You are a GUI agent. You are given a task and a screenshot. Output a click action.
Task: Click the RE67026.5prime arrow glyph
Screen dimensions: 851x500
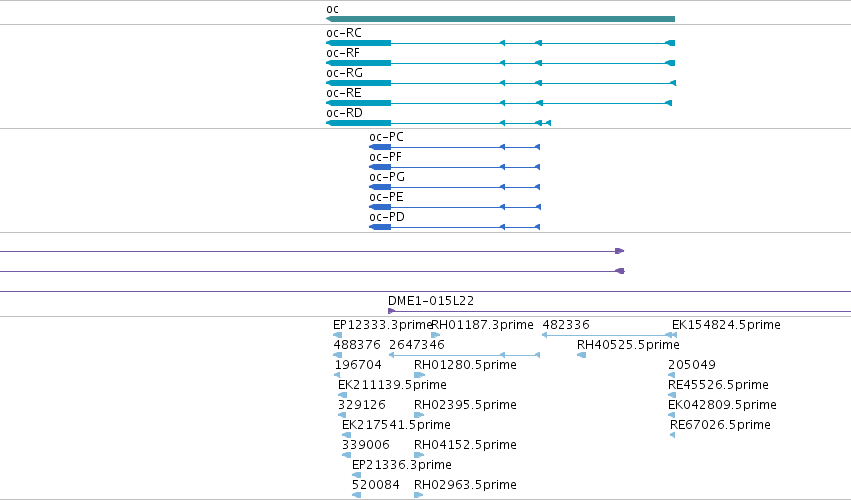coord(672,435)
